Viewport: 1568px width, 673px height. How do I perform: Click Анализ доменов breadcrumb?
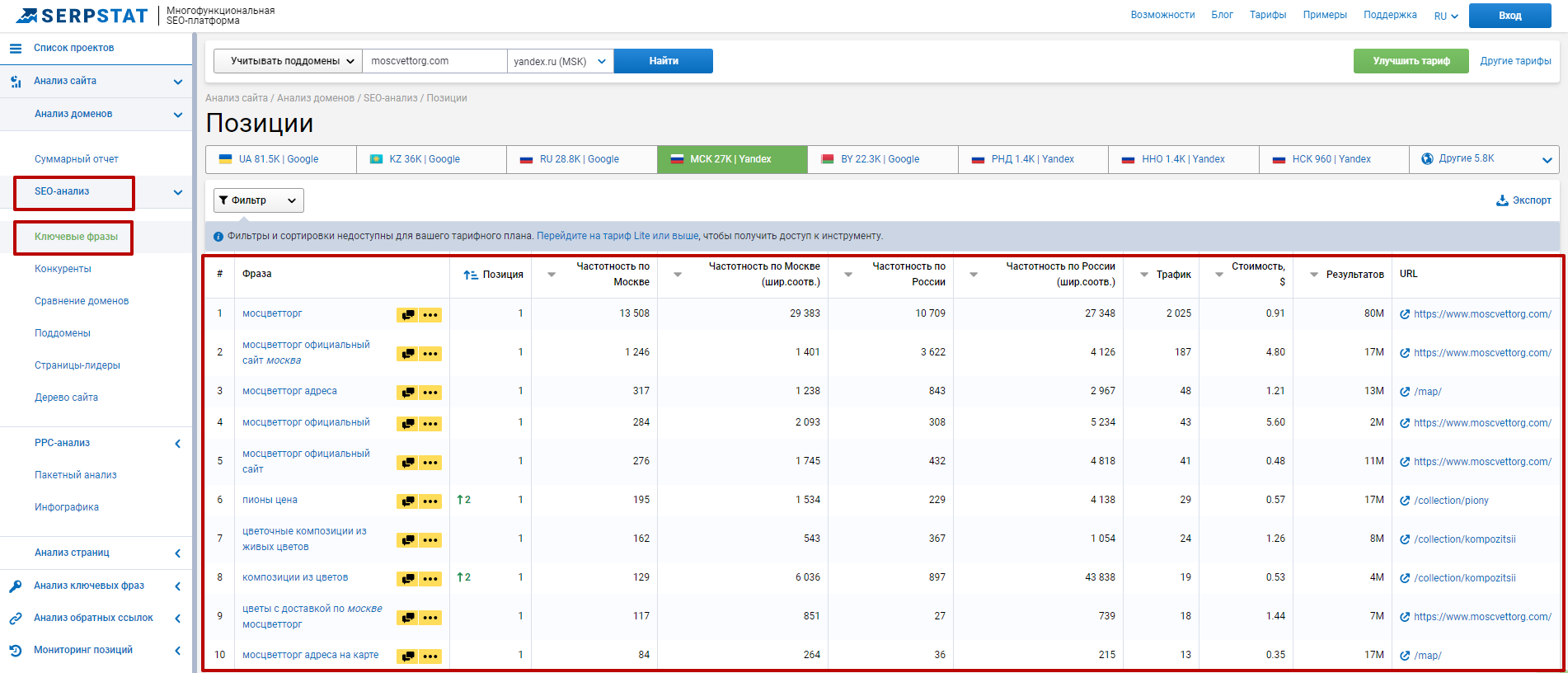click(x=316, y=98)
